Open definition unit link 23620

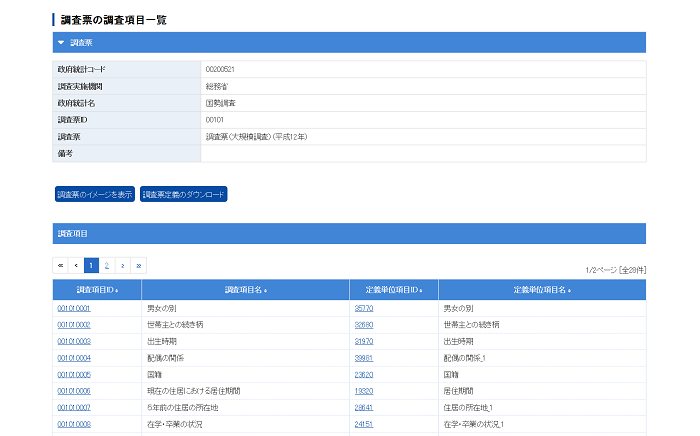pos(364,374)
